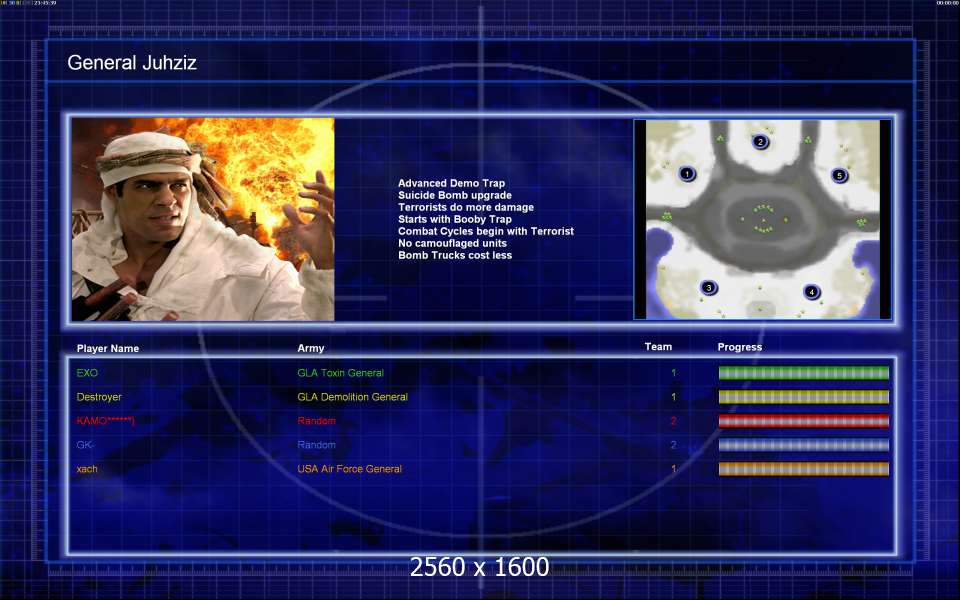Click the team number for KAMO
The image size is (960, 600).
673,421
